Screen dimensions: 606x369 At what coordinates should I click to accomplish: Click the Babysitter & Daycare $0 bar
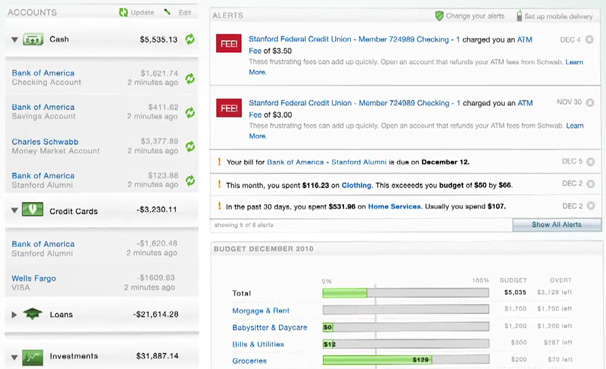click(x=406, y=327)
